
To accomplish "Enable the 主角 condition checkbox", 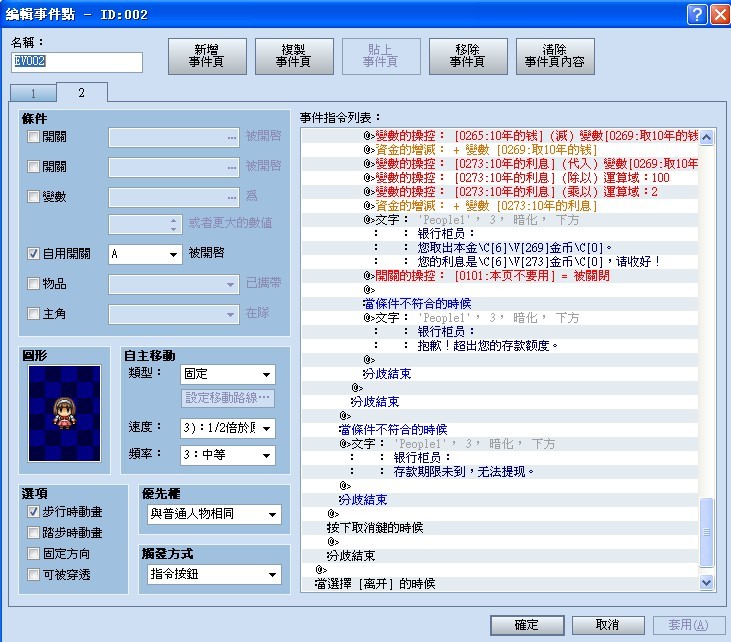I will (x=33, y=313).
